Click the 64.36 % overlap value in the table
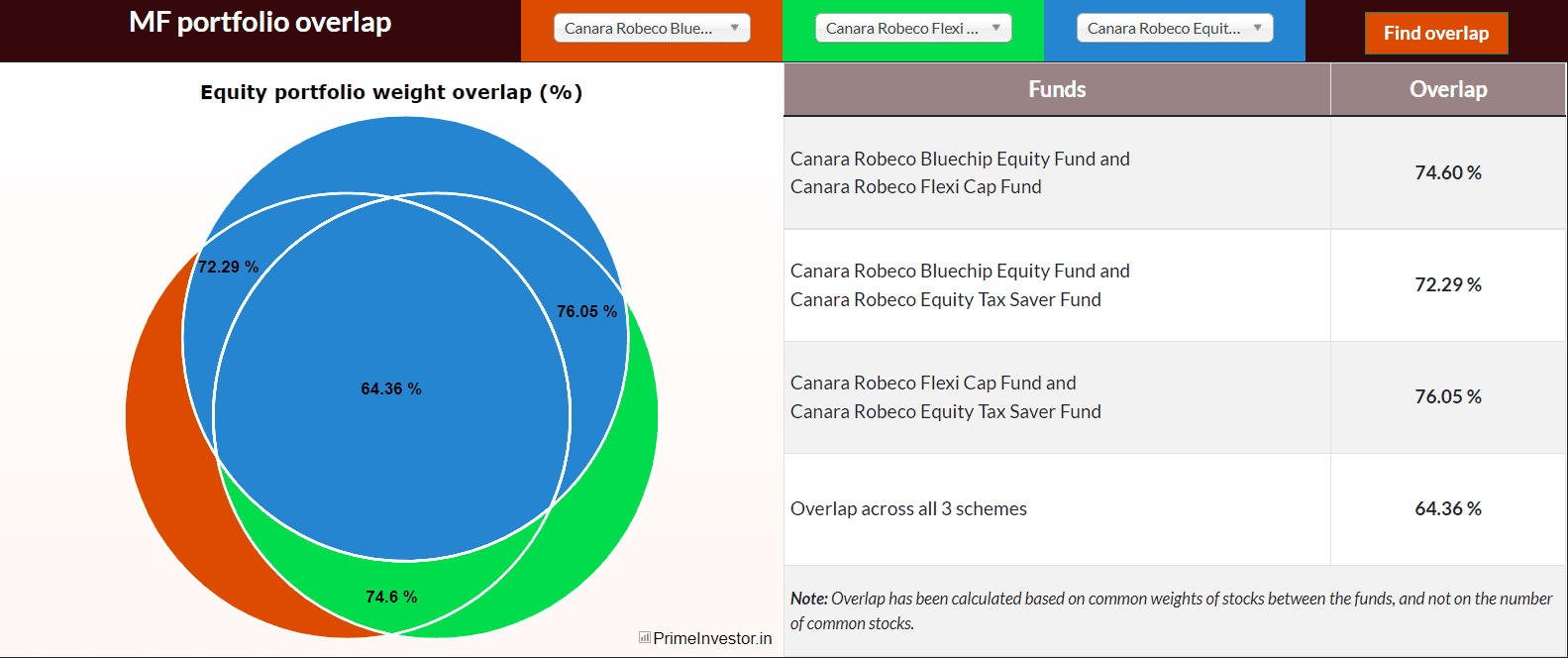Image resolution: width=1568 pixels, height=658 pixels. [1448, 508]
